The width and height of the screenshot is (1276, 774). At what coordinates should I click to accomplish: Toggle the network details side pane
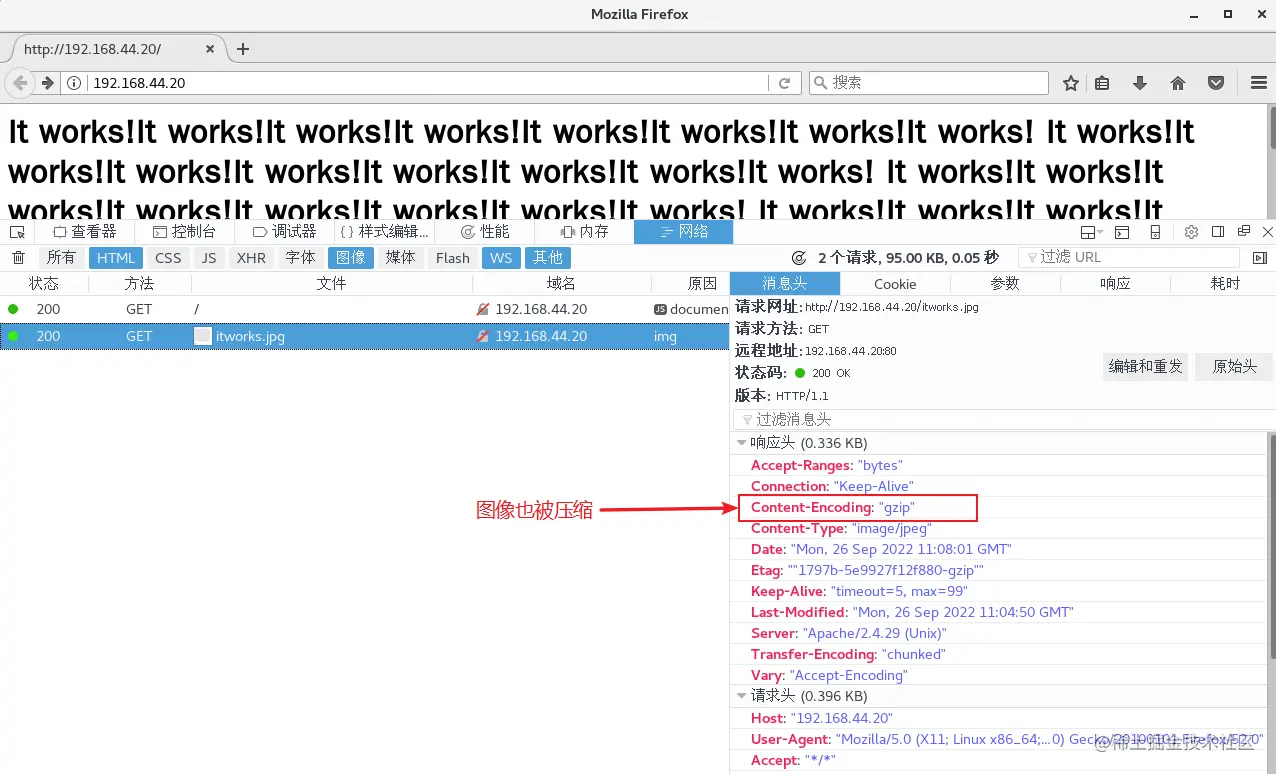click(1260, 257)
